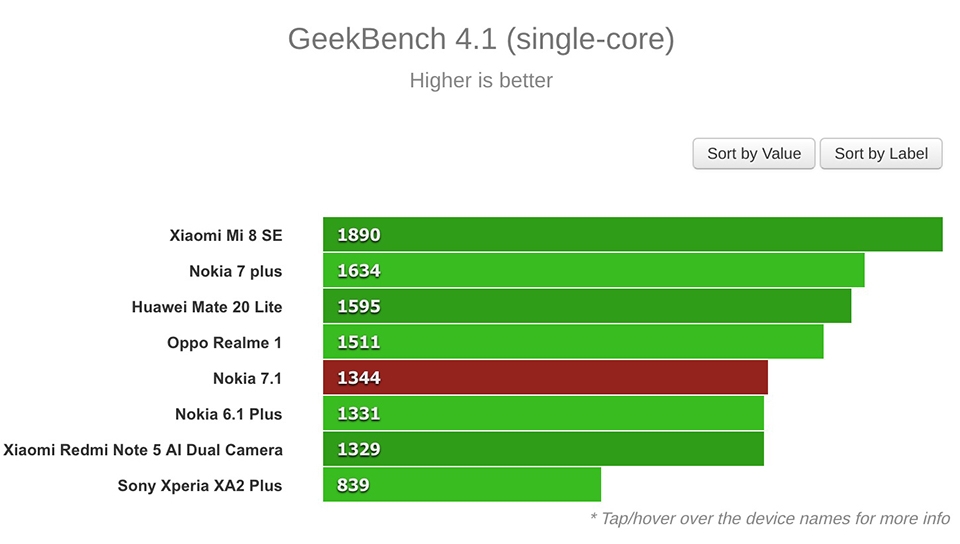Click the Sort by Value button
This screenshot has height=544, width=960.
754,154
